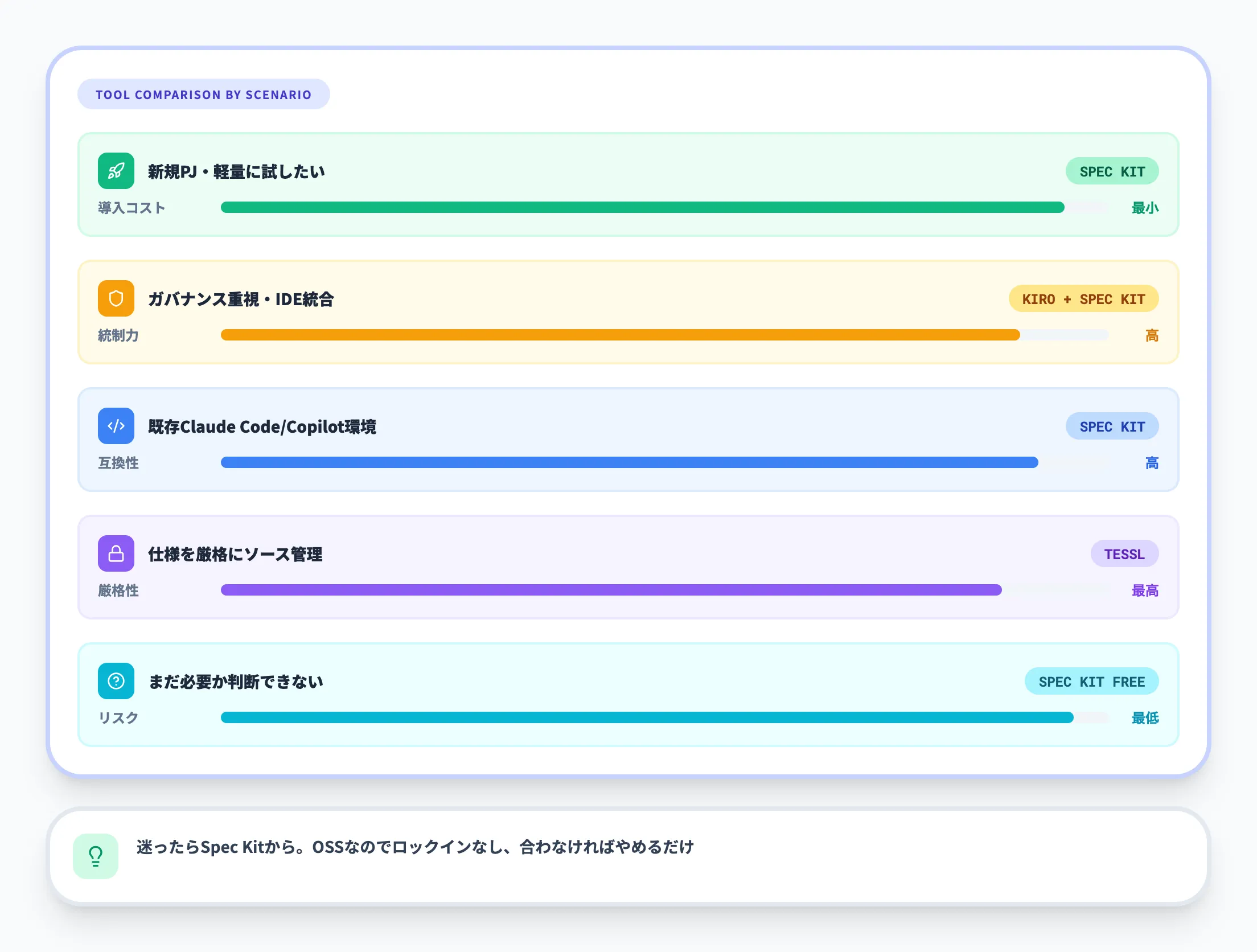The height and width of the screenshot is (952, 1257).
Task: Click the Tool Comparison by Scenario label
Action: pos(203,95)
